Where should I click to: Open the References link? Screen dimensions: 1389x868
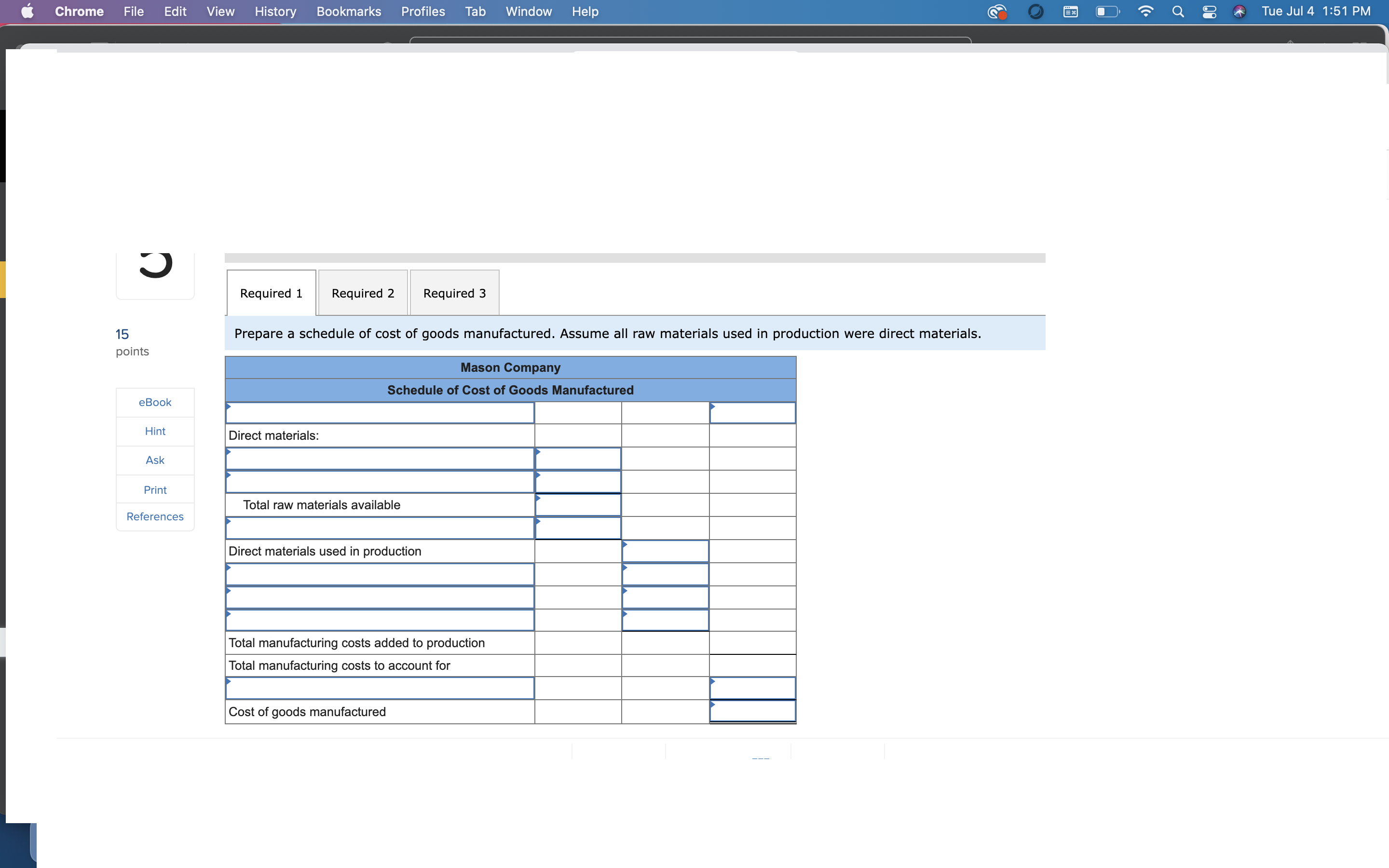coord(155,516)
